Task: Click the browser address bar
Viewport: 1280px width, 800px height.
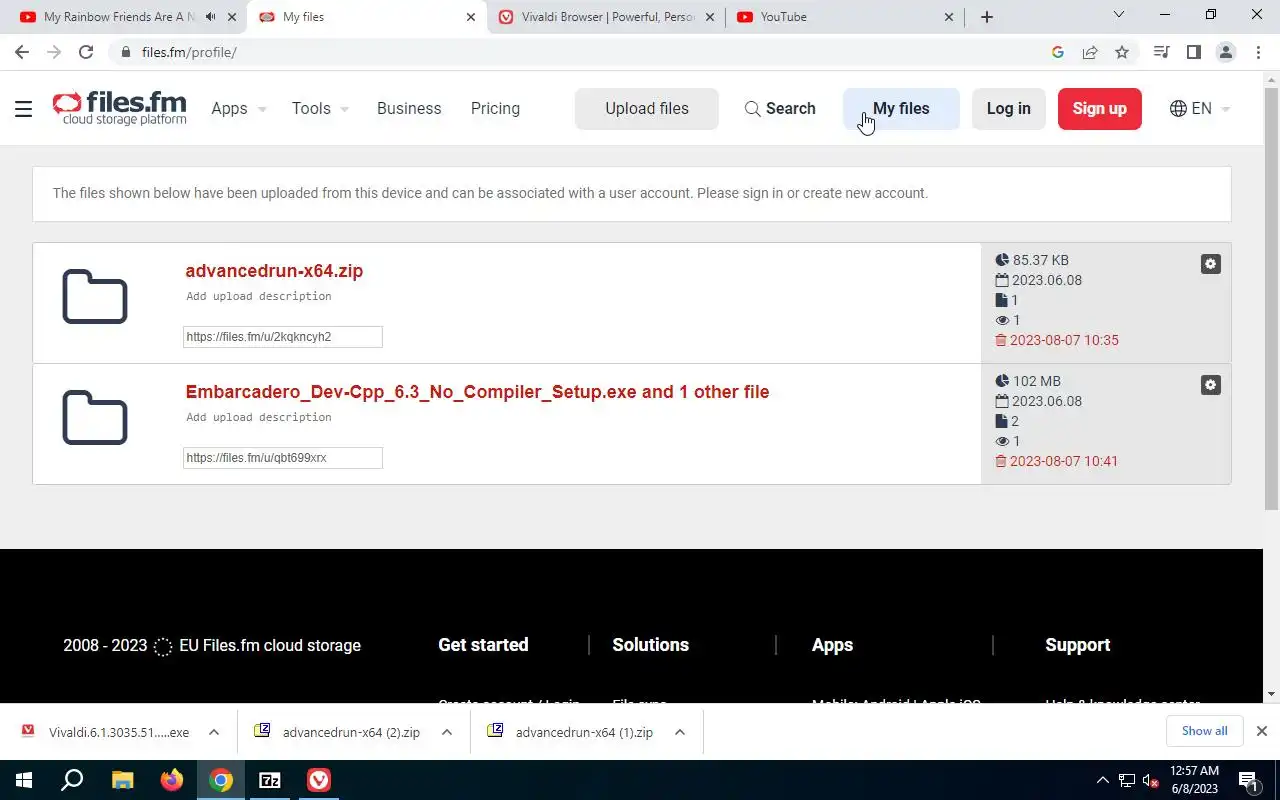Action: tap(580, 52)
